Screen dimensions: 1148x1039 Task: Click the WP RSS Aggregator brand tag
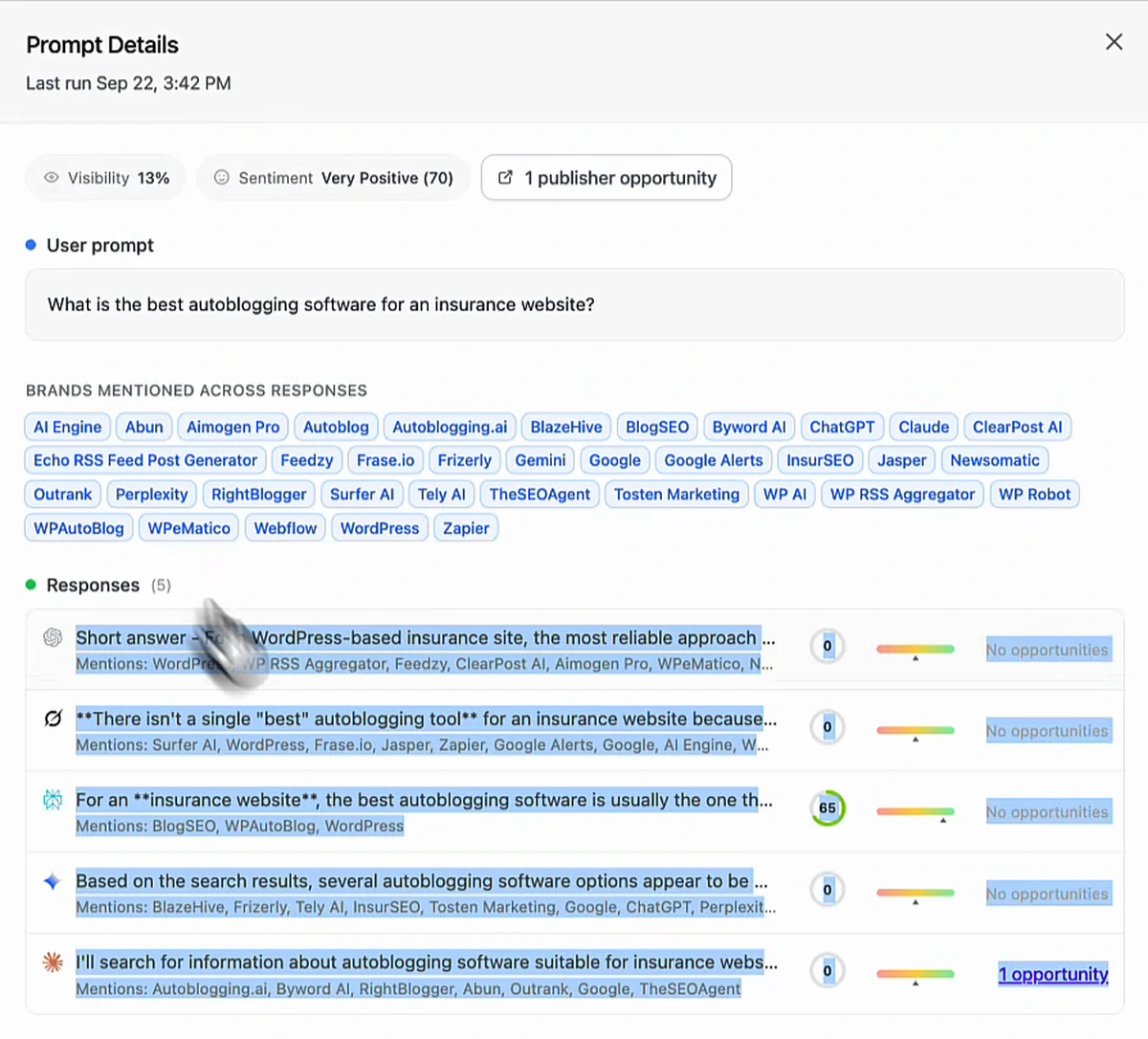coord(903,495)
